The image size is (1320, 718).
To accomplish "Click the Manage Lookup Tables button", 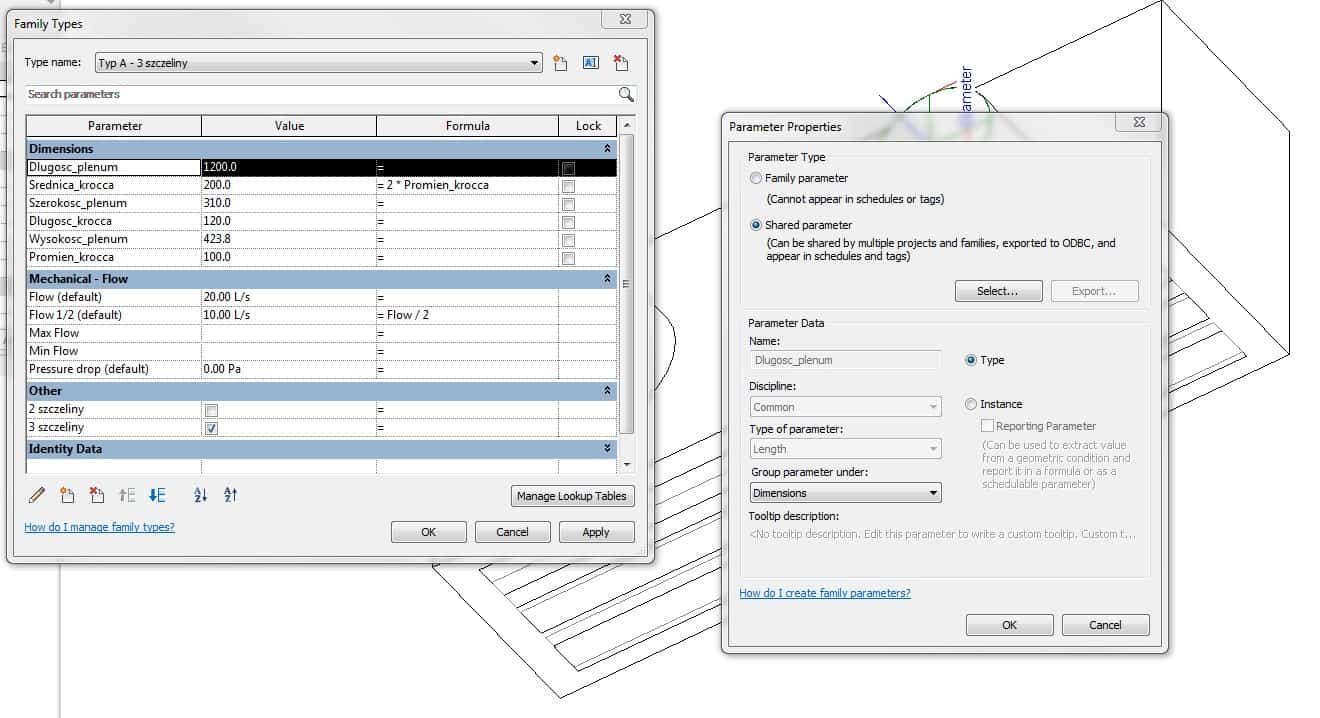I will coord(572,496).
